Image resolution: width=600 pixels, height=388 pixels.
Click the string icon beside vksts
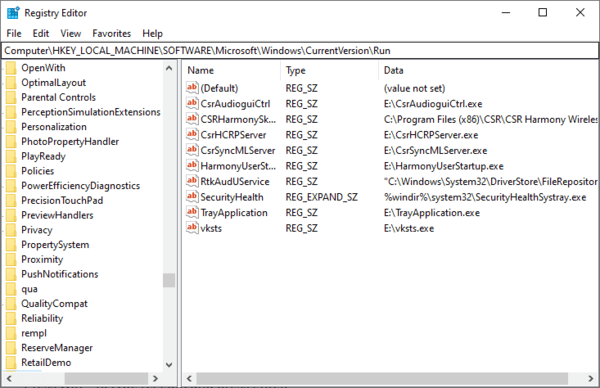(192, 228)
